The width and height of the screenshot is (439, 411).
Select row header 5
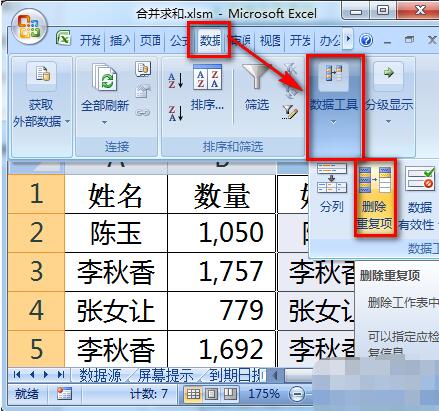point(36,349)
